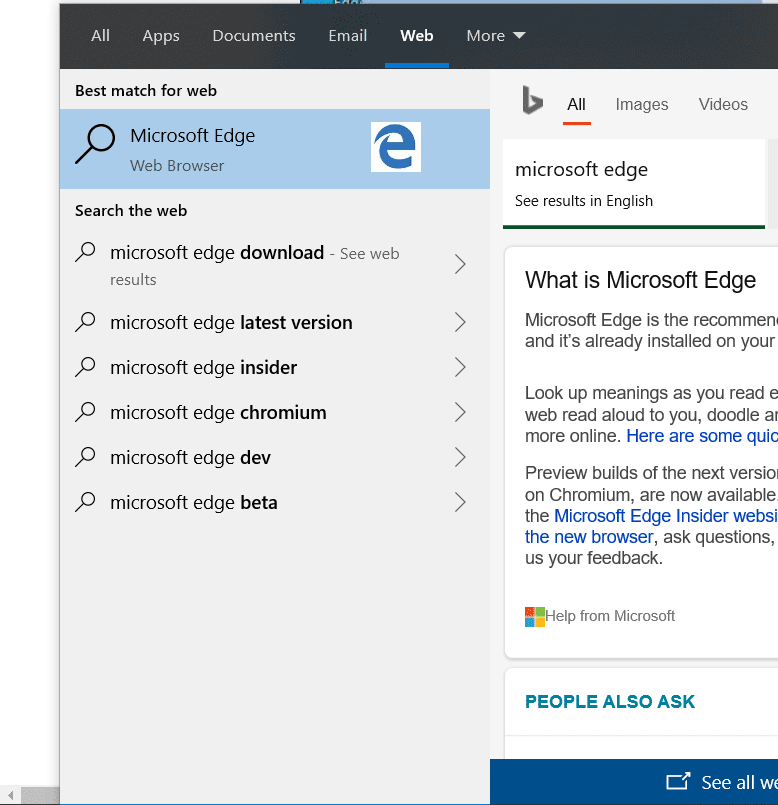This screenshot has height=805, width=778.
Task: Expand 'microsoft edge dev' chevron
Action: coord(460,457)
